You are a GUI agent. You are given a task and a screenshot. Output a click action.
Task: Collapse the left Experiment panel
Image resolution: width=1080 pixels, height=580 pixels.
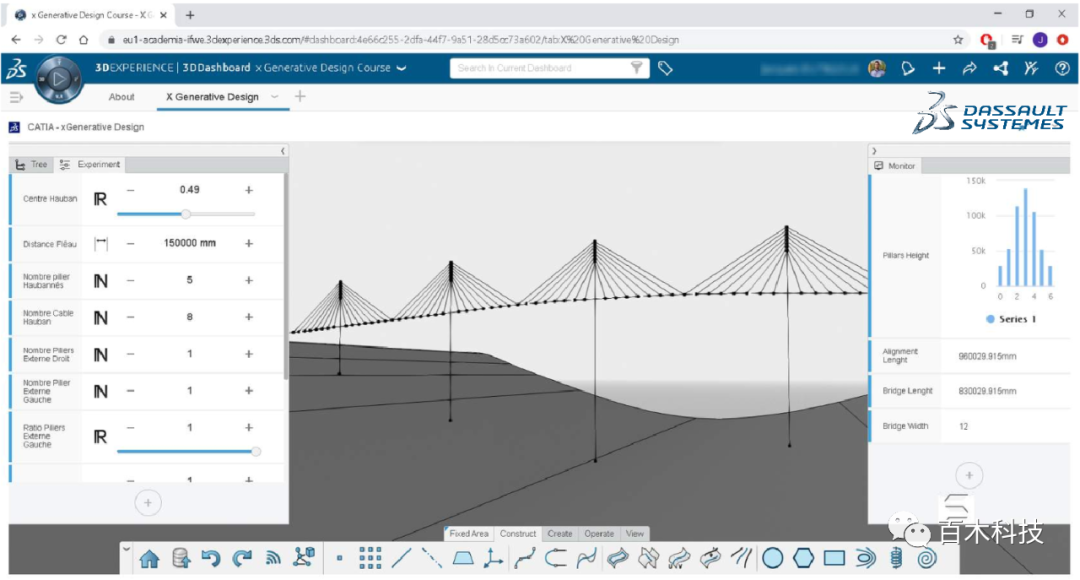283,151
